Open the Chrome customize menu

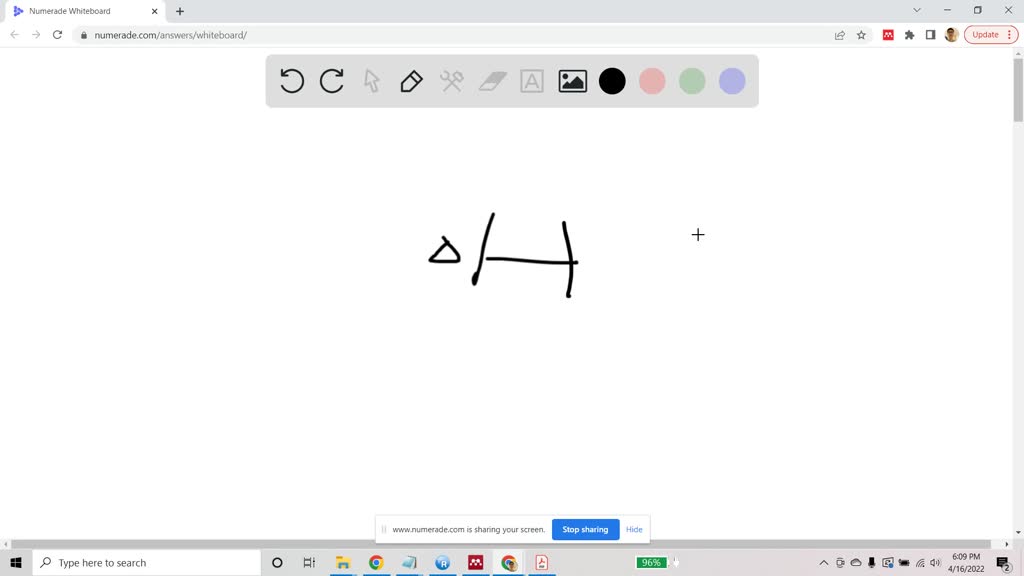(1009, 33)
